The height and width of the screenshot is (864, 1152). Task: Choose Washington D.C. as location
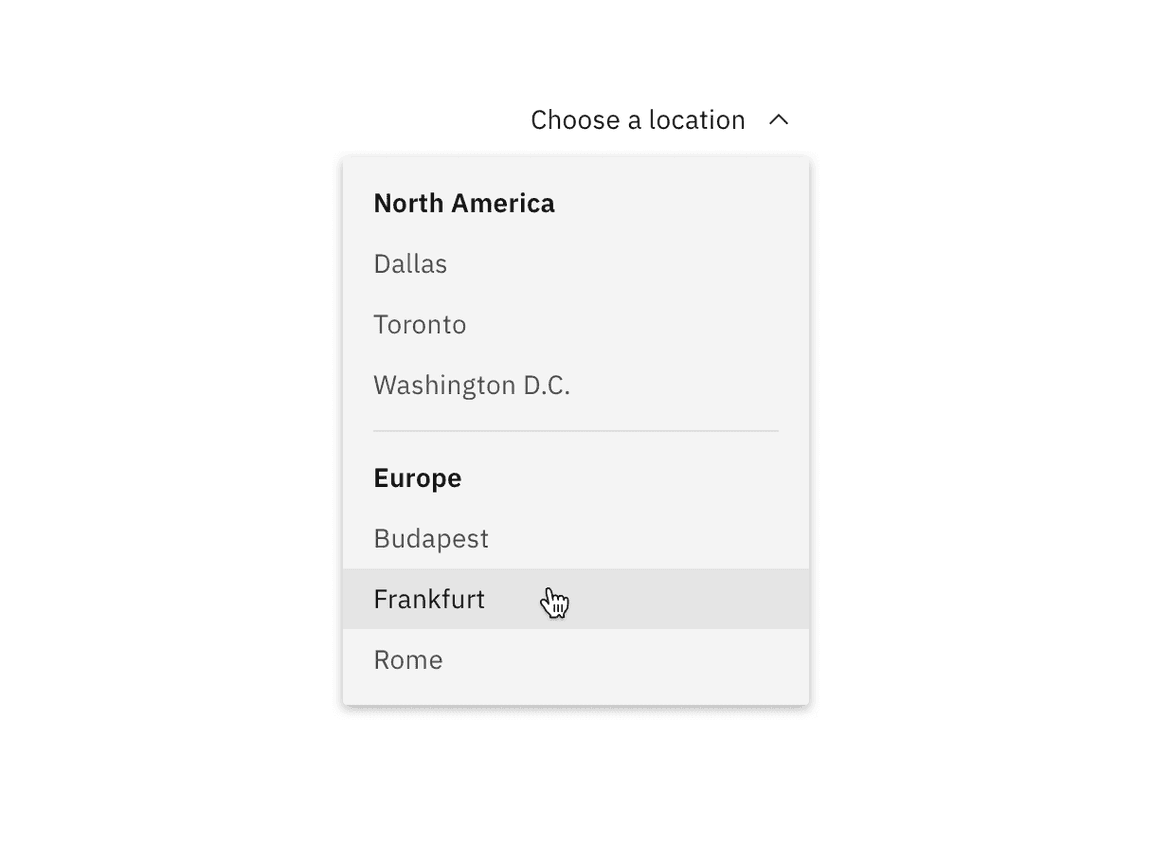click(x=472, y=384)
